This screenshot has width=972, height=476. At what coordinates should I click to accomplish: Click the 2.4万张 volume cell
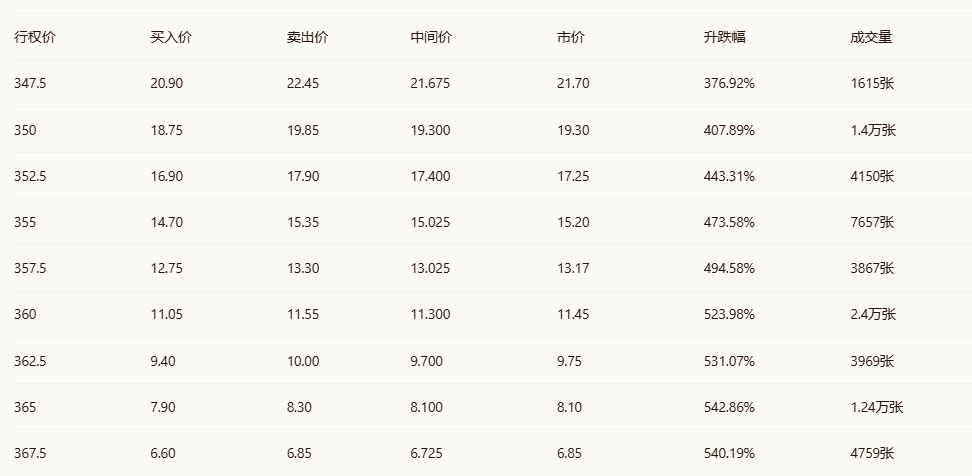[872, 314]
